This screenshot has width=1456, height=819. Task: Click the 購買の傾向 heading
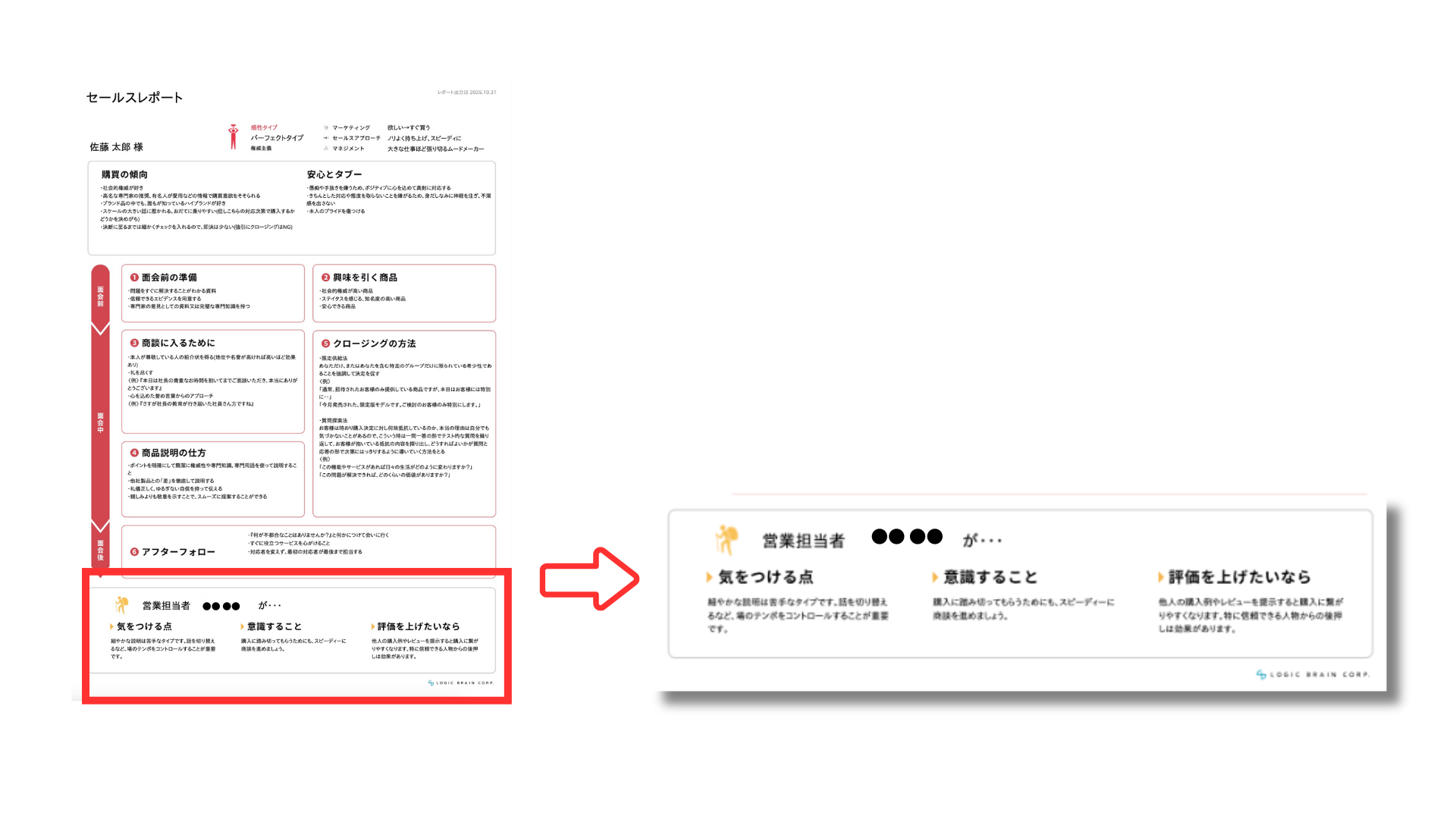[125, 174]
